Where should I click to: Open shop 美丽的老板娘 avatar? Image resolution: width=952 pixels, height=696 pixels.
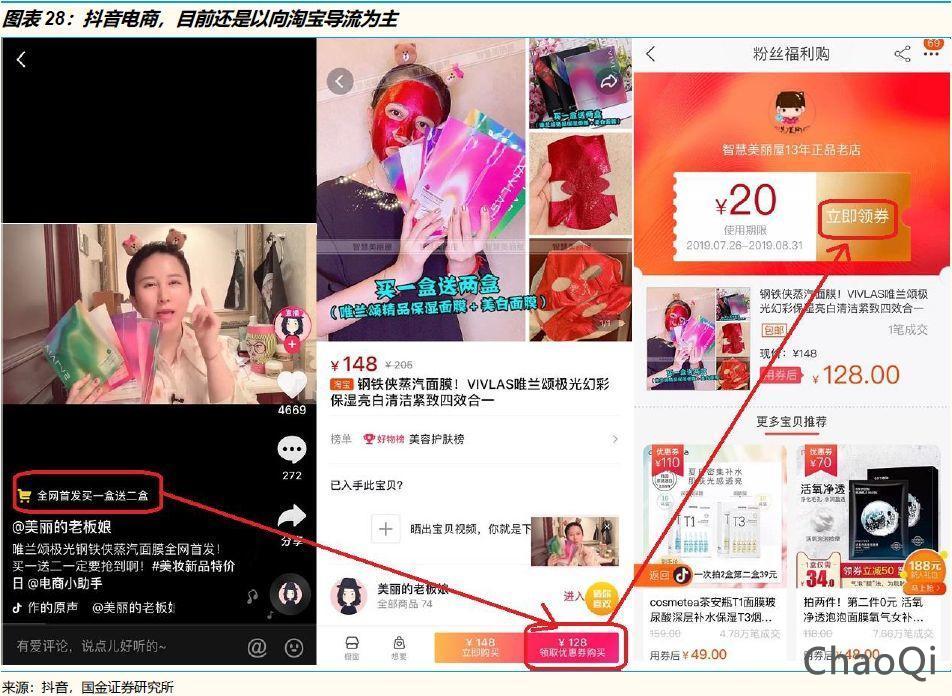(348, 595)
